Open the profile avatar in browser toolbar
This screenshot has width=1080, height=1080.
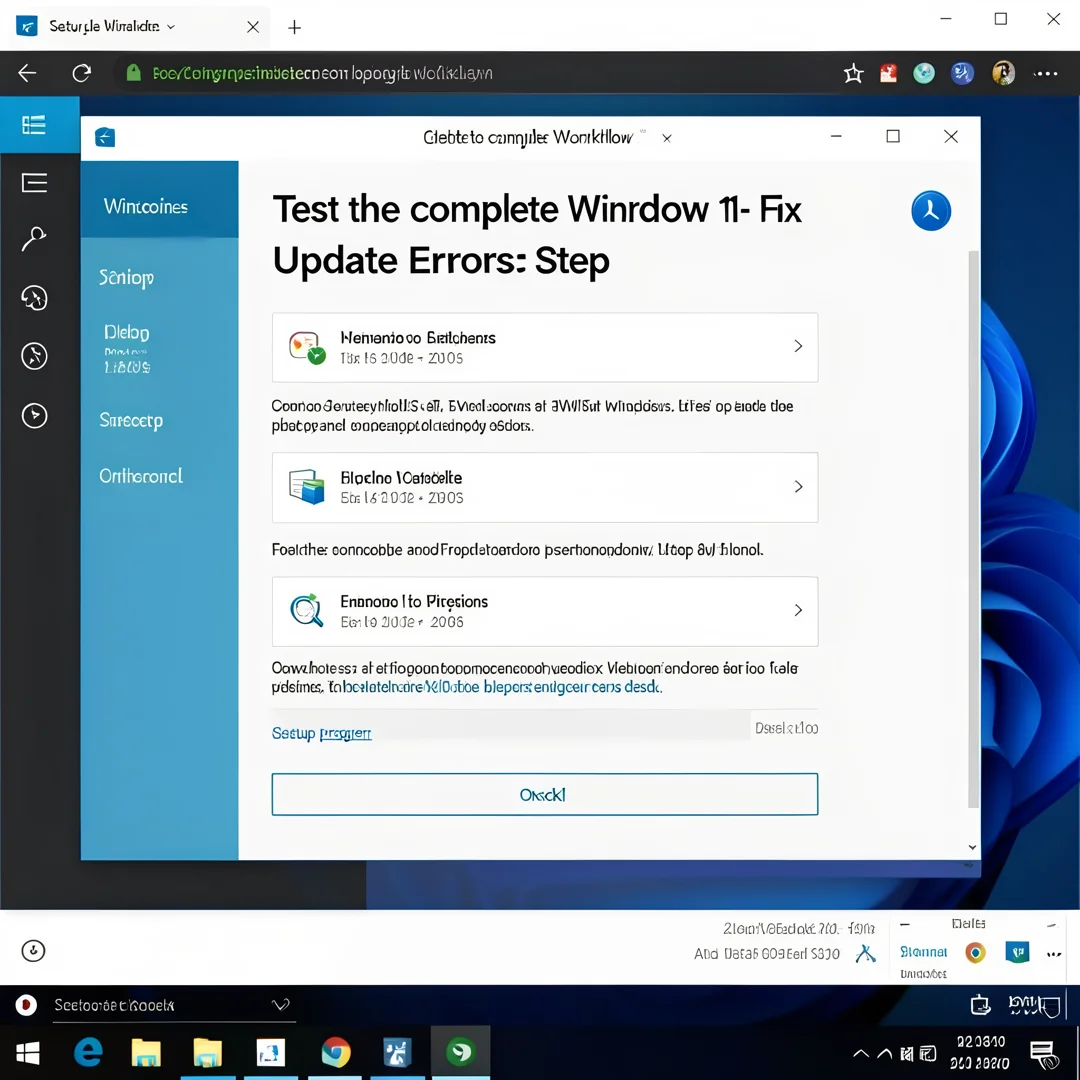point(1004,73)
